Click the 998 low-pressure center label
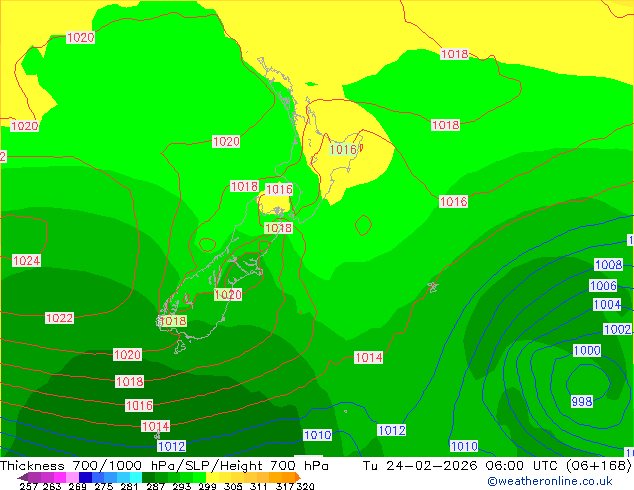Viewport: 634px width, 490px height. pos(582,401)
